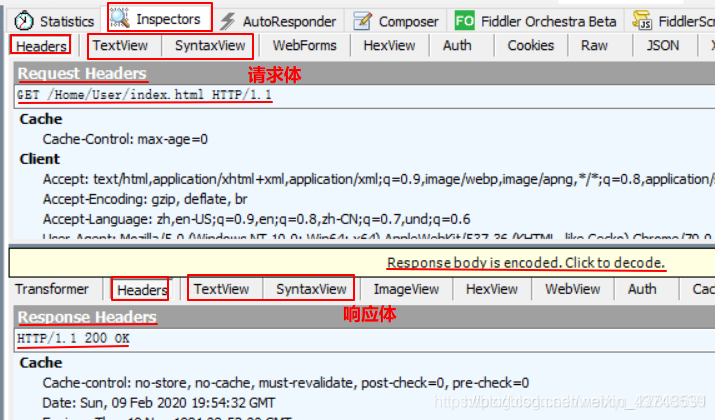The width and height of the screenshot is (715, 420).
Task: Click the GET /Home/User/index.html request line
Action: [x=144, y=95]
